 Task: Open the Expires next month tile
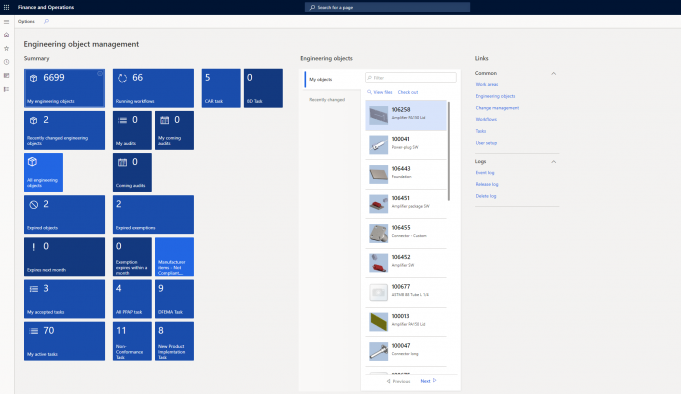64,257
